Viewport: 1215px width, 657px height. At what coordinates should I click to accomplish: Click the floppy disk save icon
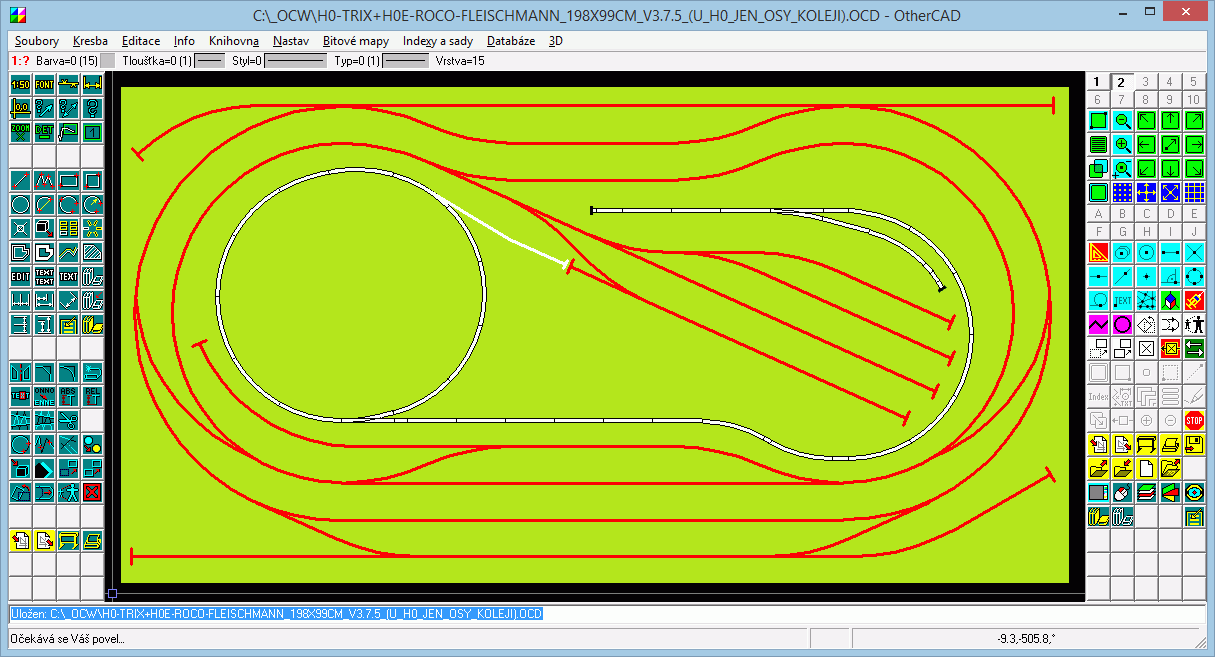click(1194, 443)
